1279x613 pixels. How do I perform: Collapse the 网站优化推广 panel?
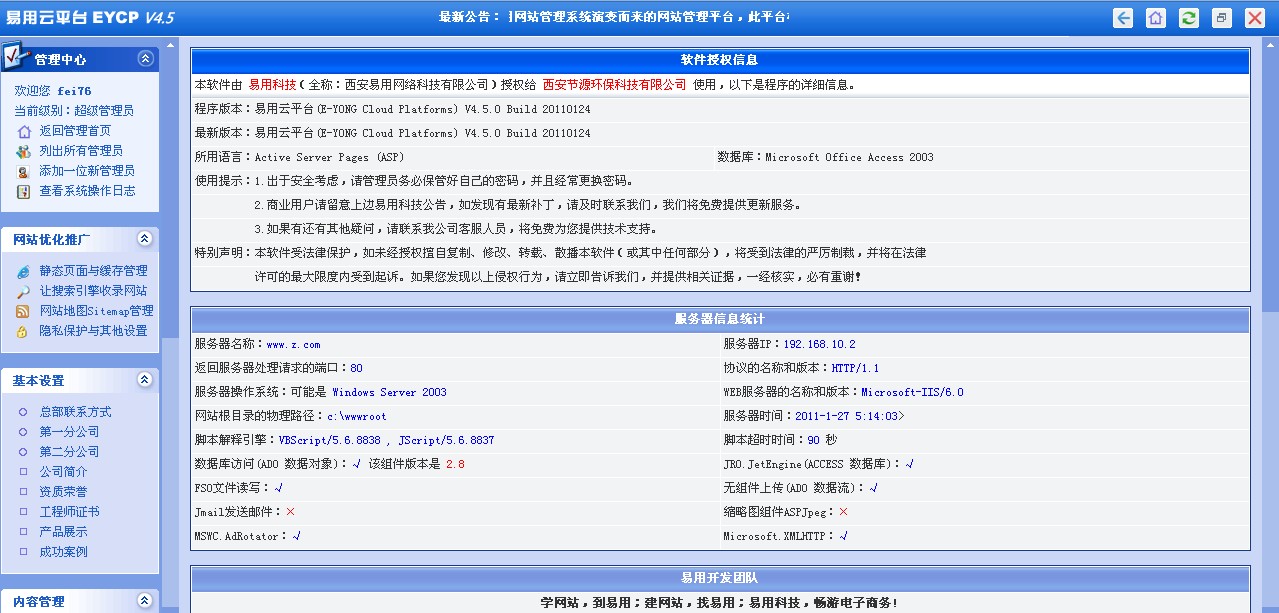(x=145, y=239)
